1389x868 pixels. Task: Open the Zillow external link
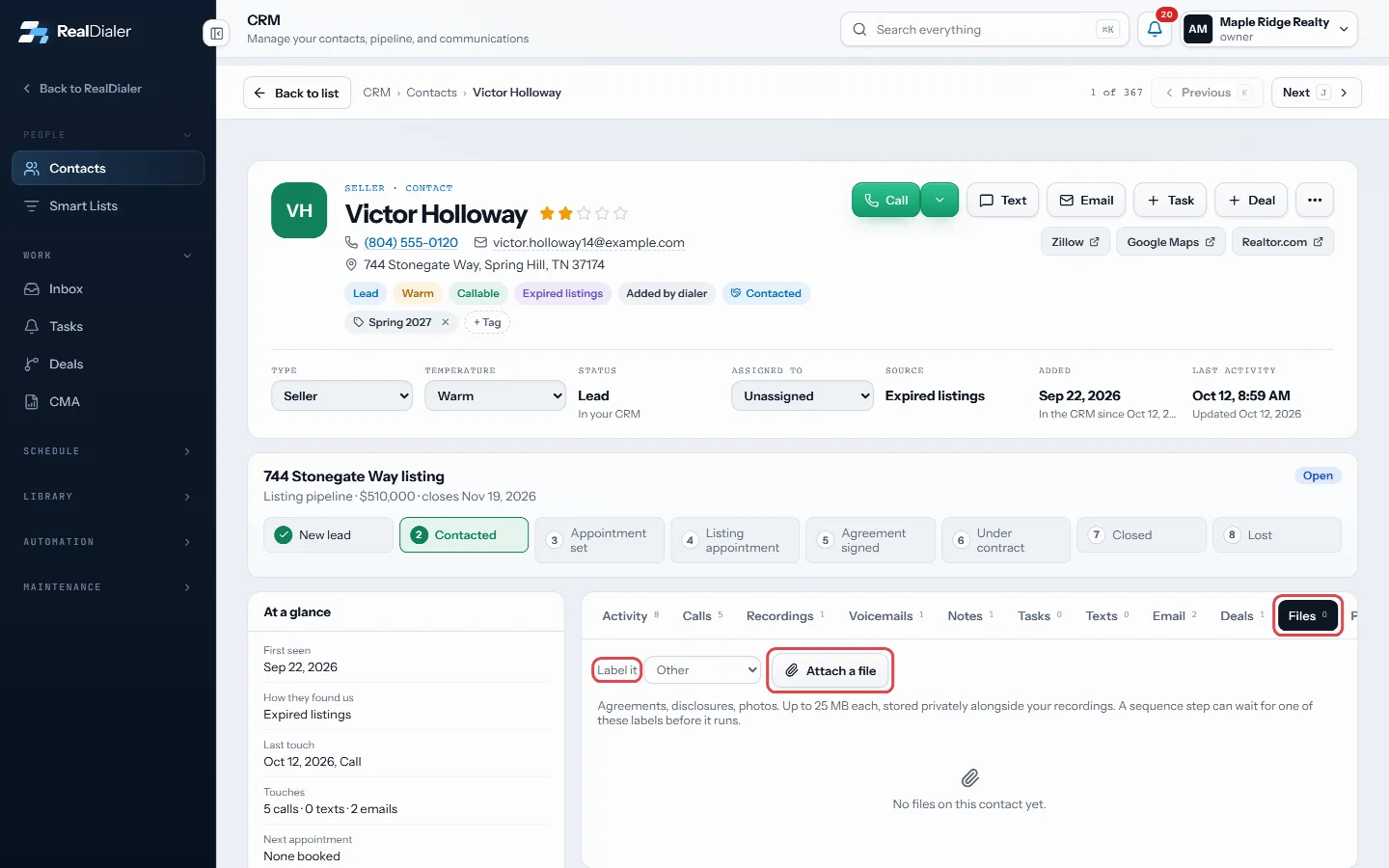(x=1076, y=242)
